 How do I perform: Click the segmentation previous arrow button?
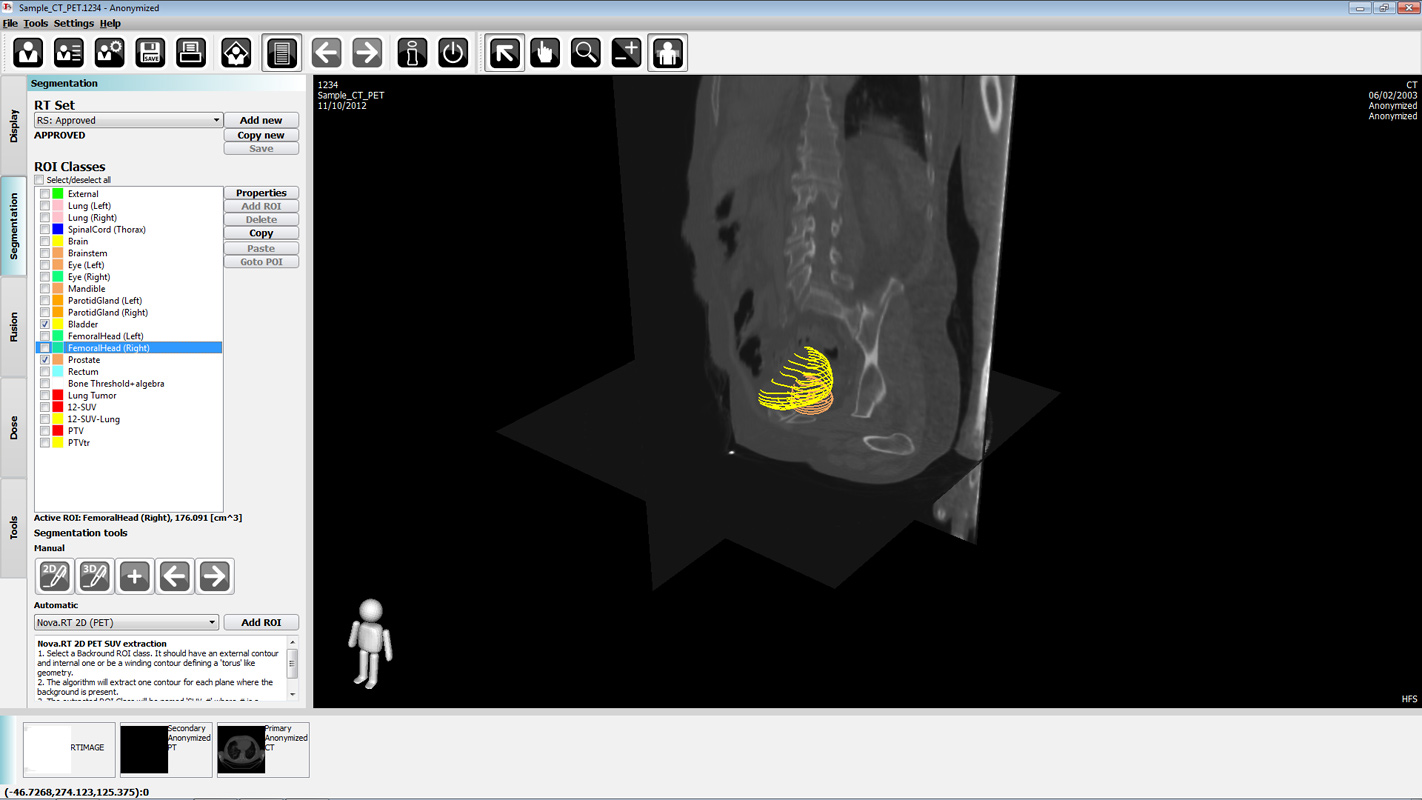point(175,576)
